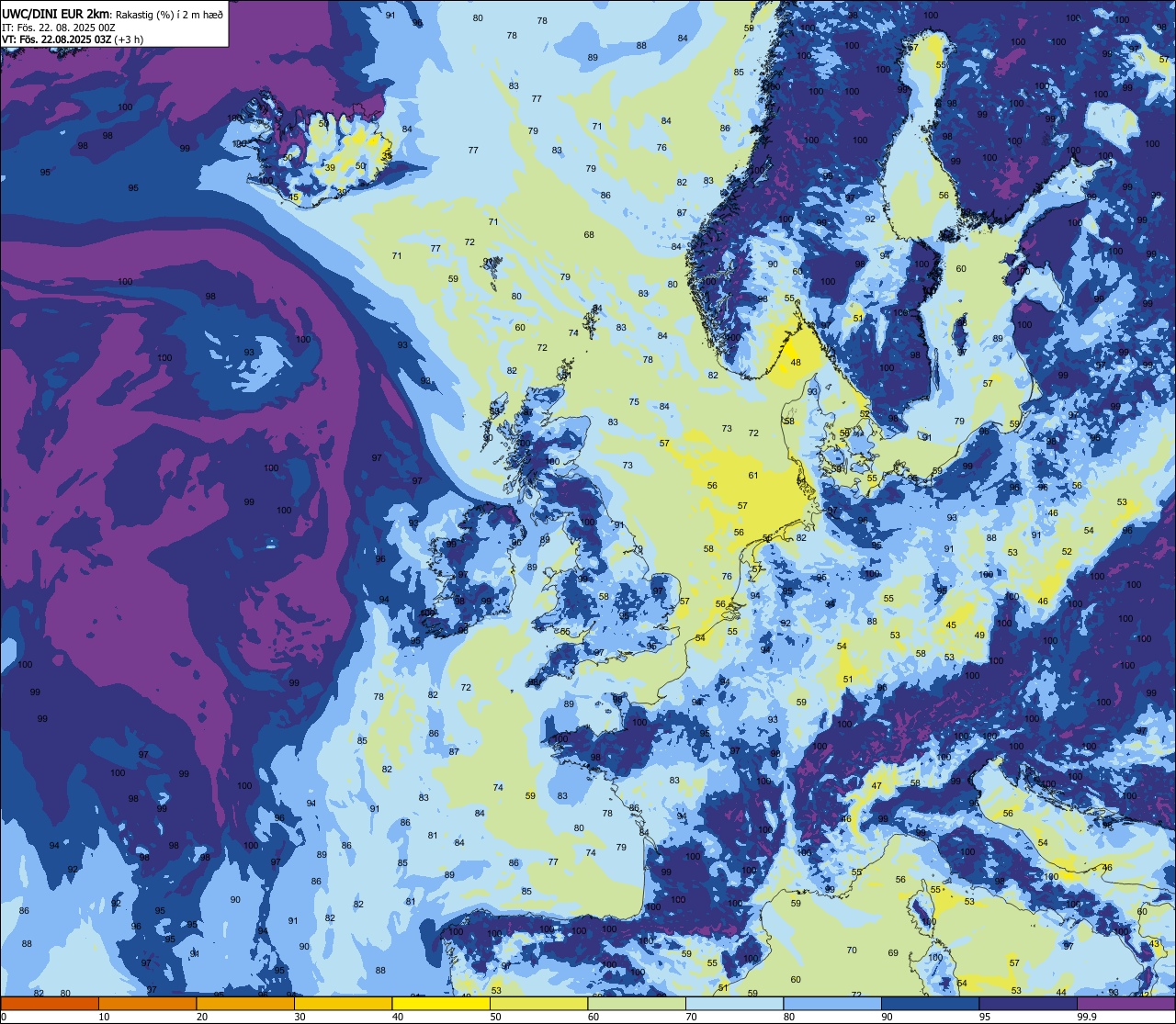Click the "Rakastig (%) í 2 m hæð" label
The height and width of the screenshot is (1024, 1176).
pos(168,14)
